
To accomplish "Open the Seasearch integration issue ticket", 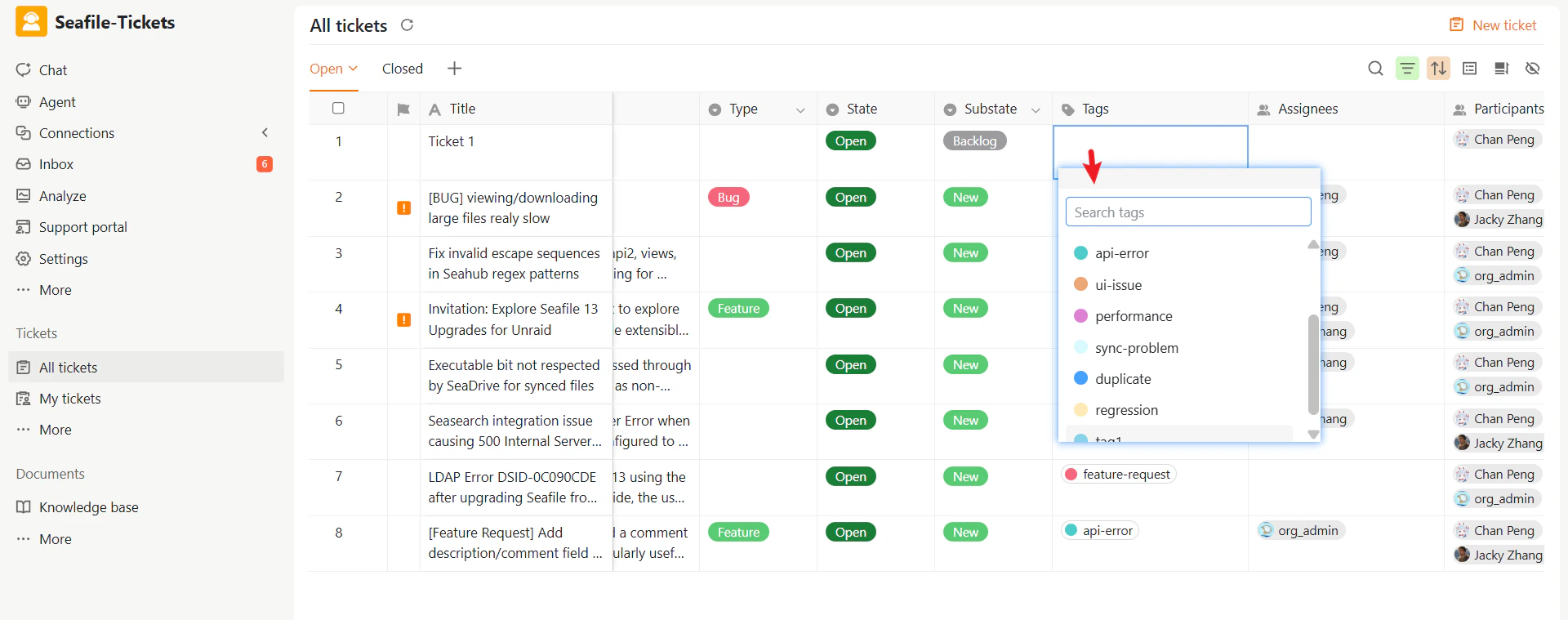I will point(514,431).
